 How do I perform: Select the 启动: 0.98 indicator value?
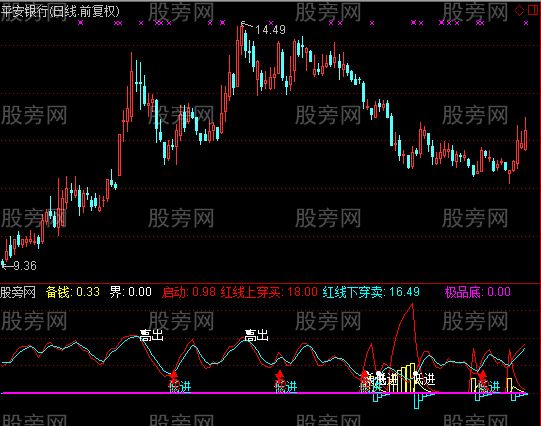[189, 292]
